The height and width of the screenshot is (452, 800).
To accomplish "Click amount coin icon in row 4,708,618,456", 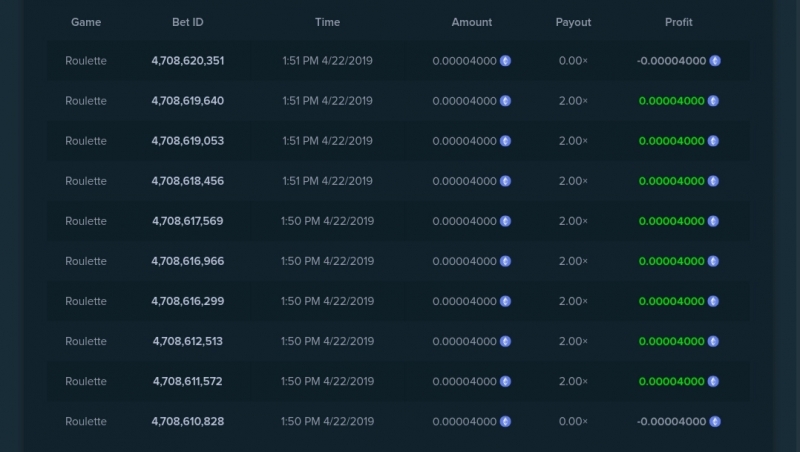I will pos(505,181).
